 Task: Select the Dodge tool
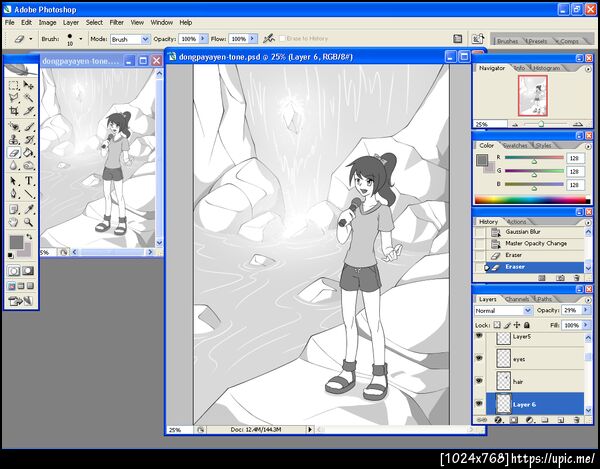coord(28,166)
